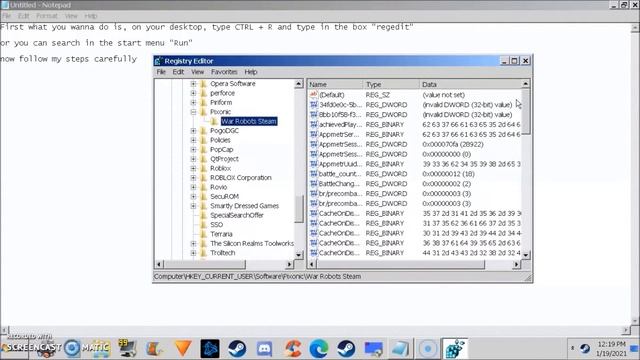Image resolution: width=640 pixels, height=360 pixels.
Task: Click Notepad line 'now follow my steps carefully'
Action: (x=68, y=59)
